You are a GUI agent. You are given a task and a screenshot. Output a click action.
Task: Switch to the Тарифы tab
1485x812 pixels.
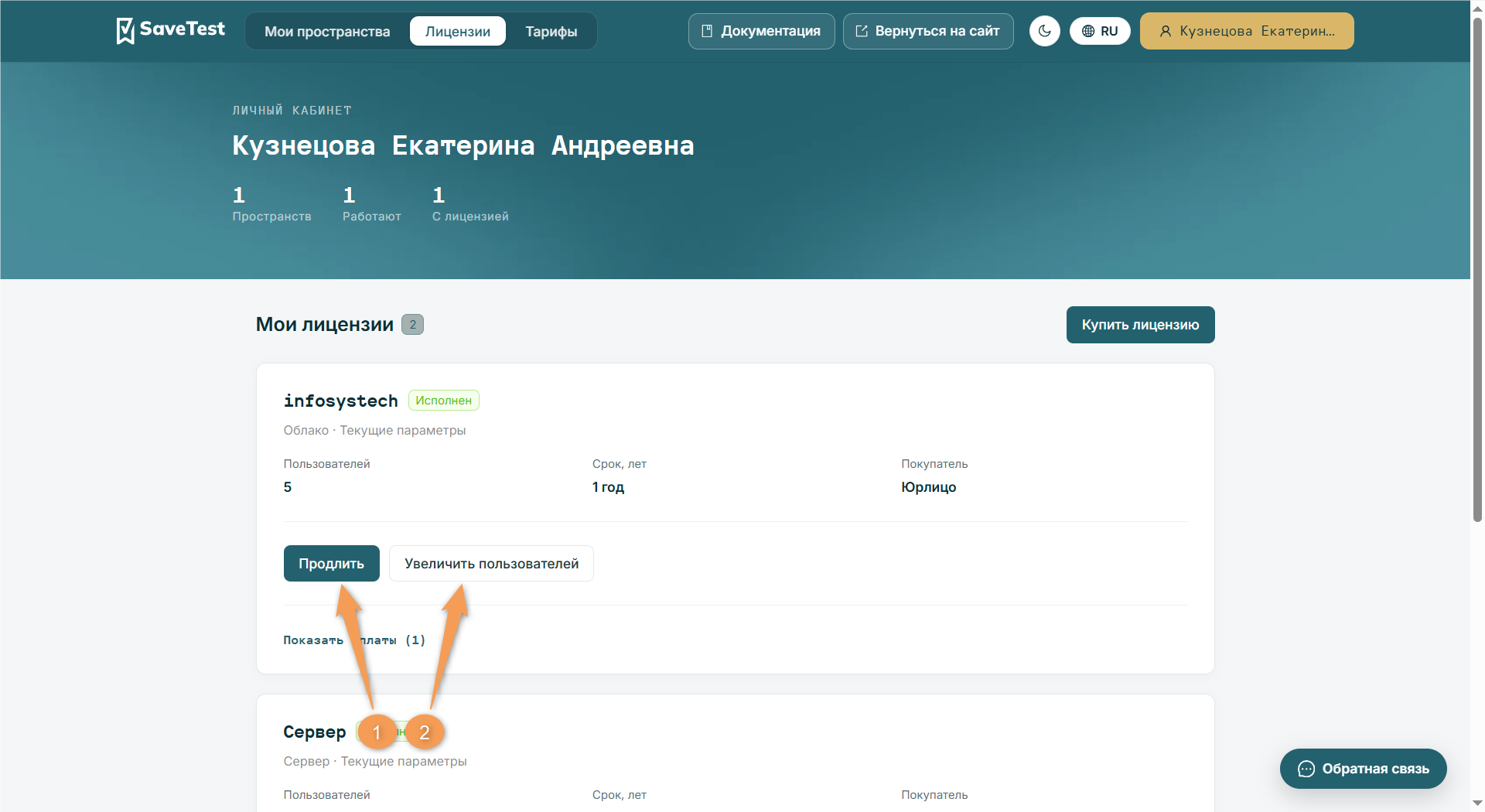point(551,31)
